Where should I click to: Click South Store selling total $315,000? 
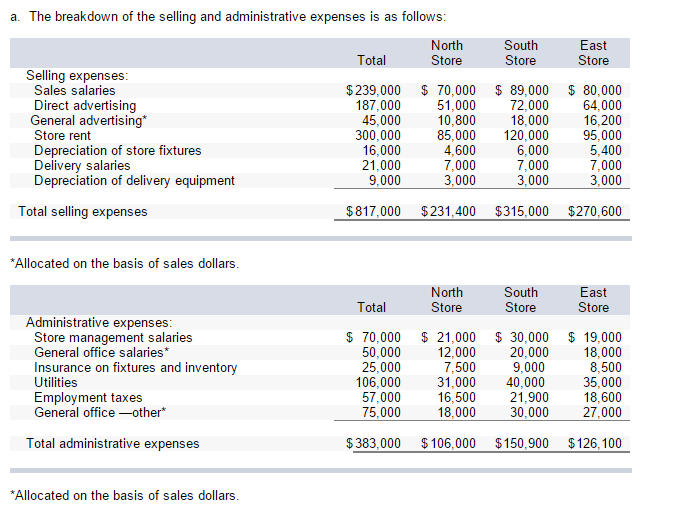[x=522, y=211]
